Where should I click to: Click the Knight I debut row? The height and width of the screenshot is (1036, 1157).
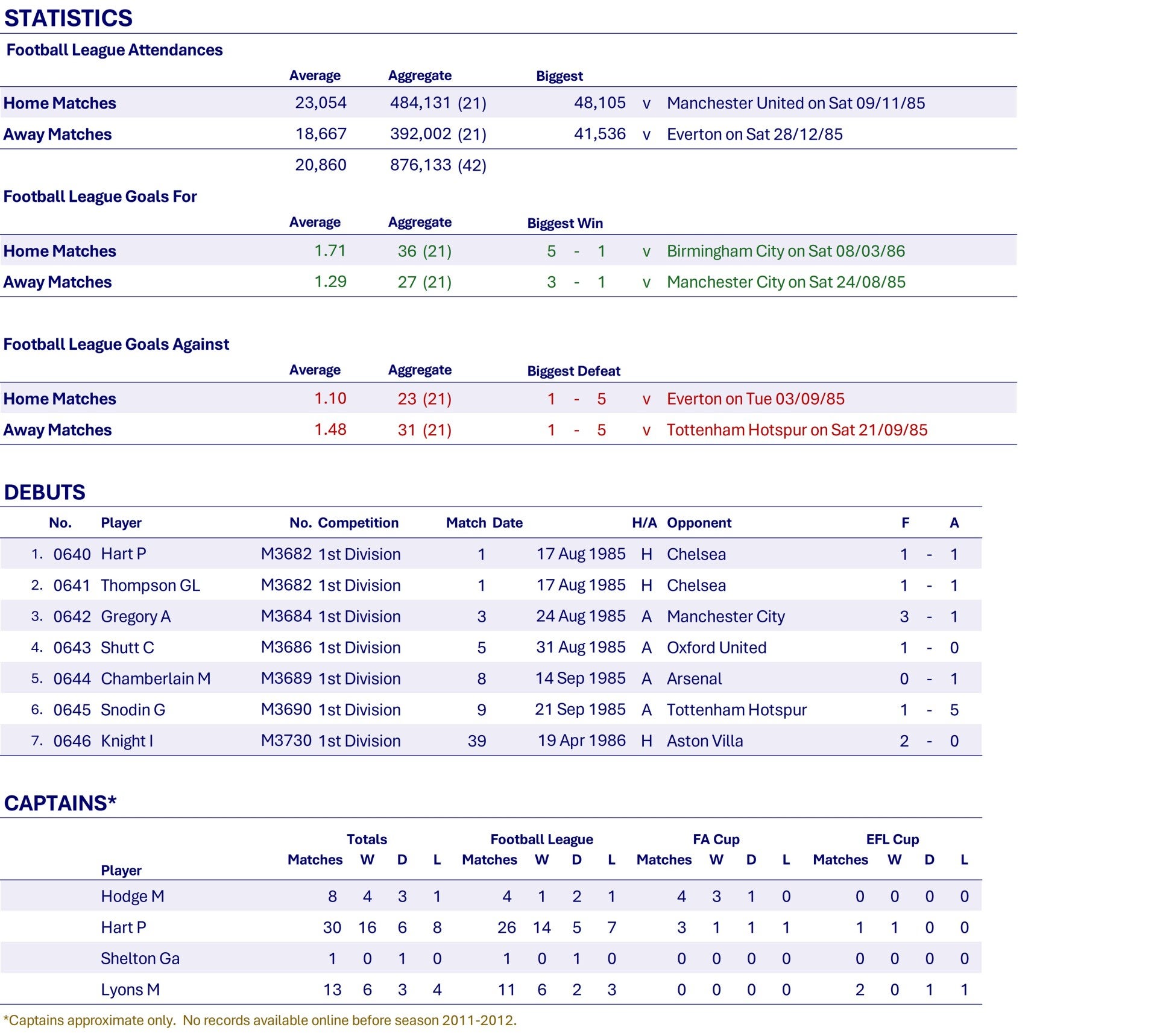[x=491, y=741]
